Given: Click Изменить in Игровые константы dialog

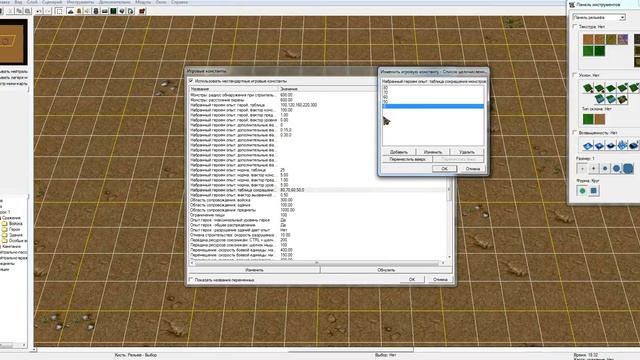Looking at the screenshot, I should pos(254,270).
